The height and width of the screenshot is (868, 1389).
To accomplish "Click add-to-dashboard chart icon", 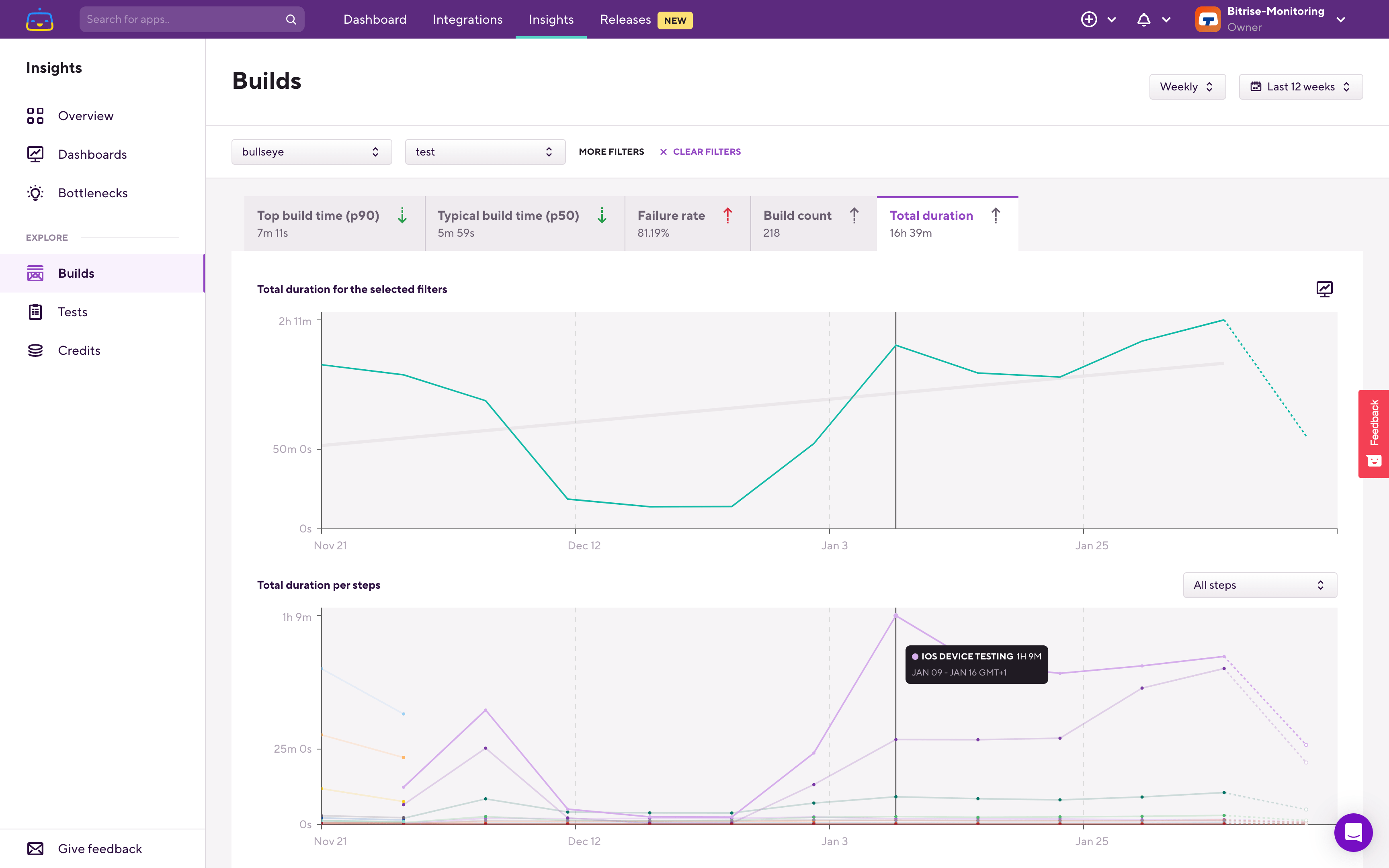I will tap(1324, 289).
